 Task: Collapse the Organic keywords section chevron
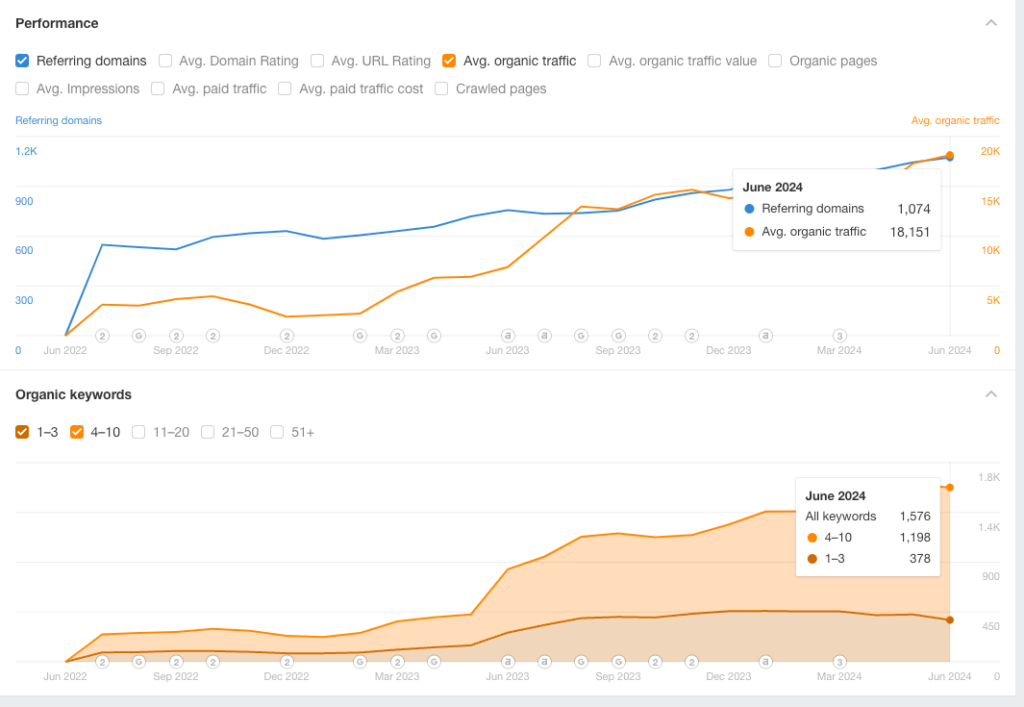coord(991,394)
